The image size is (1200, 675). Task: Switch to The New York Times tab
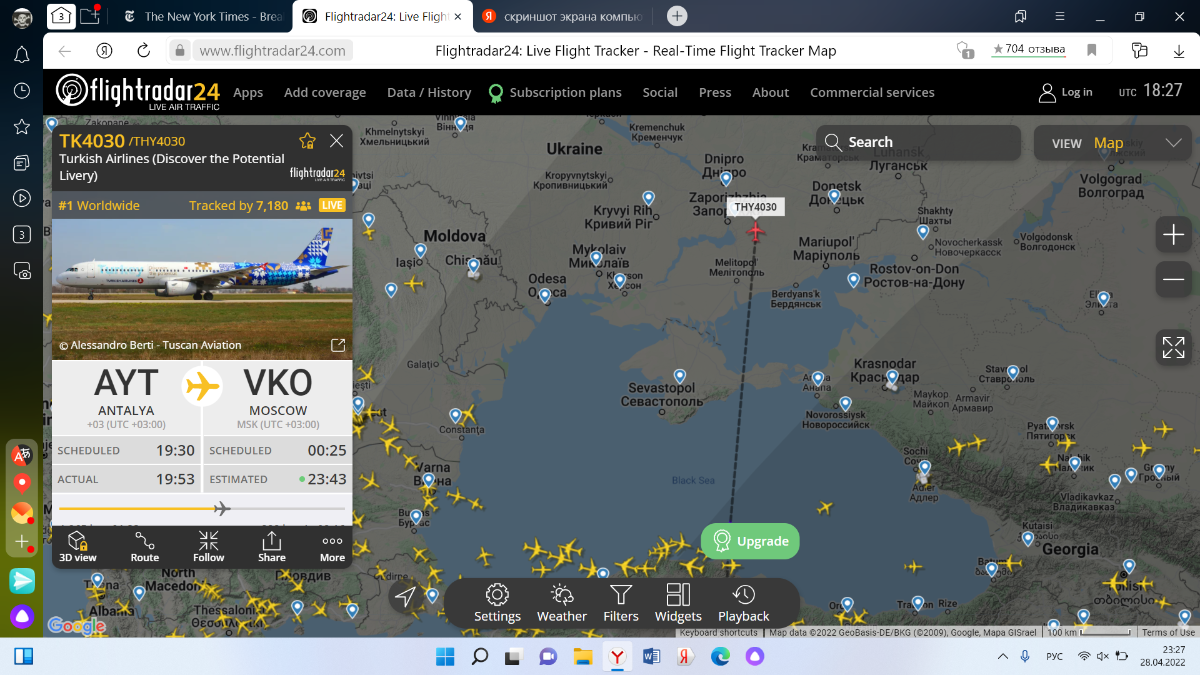pyautogui.click(x=205, y=16)
